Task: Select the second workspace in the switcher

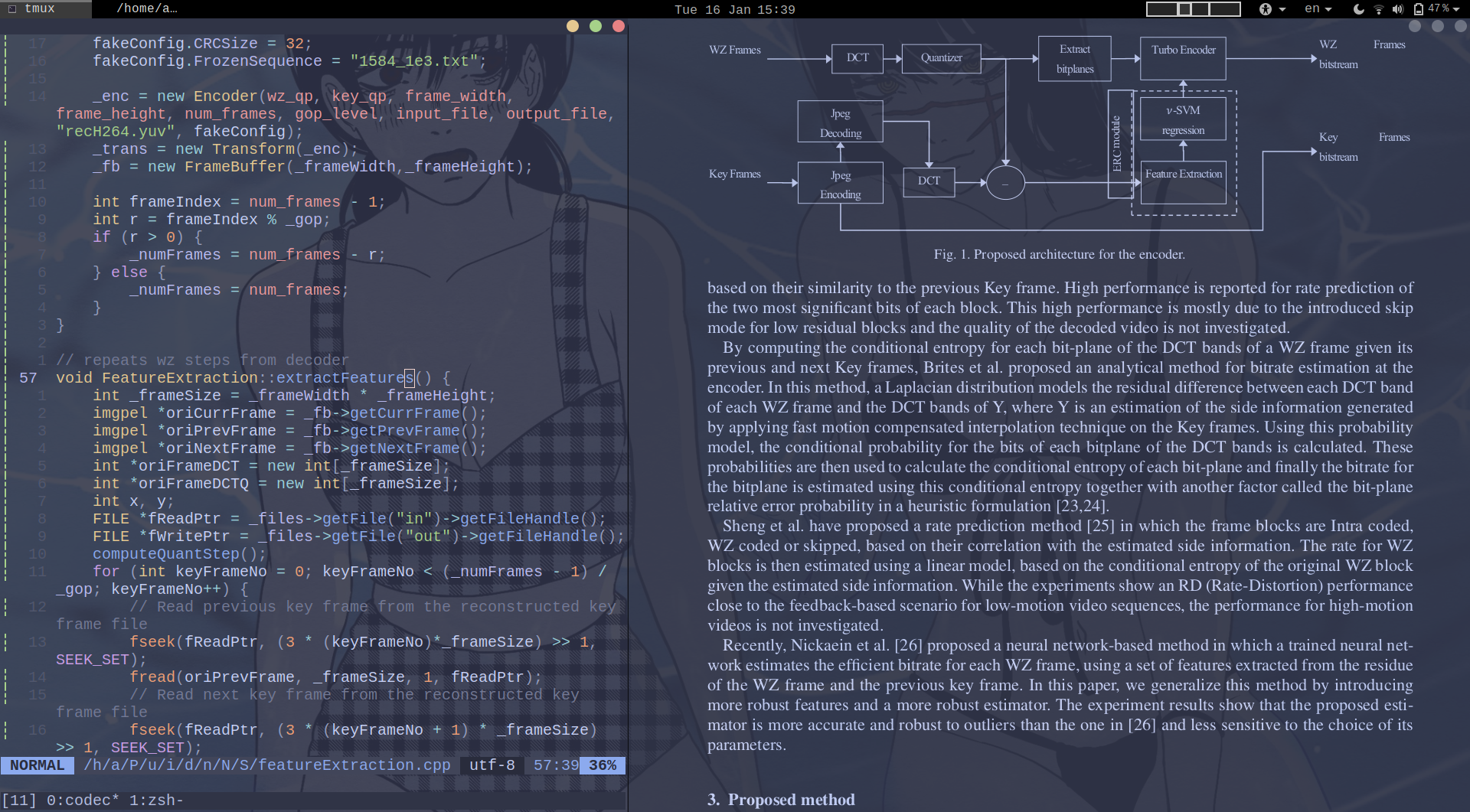Action: point(1184,9)
